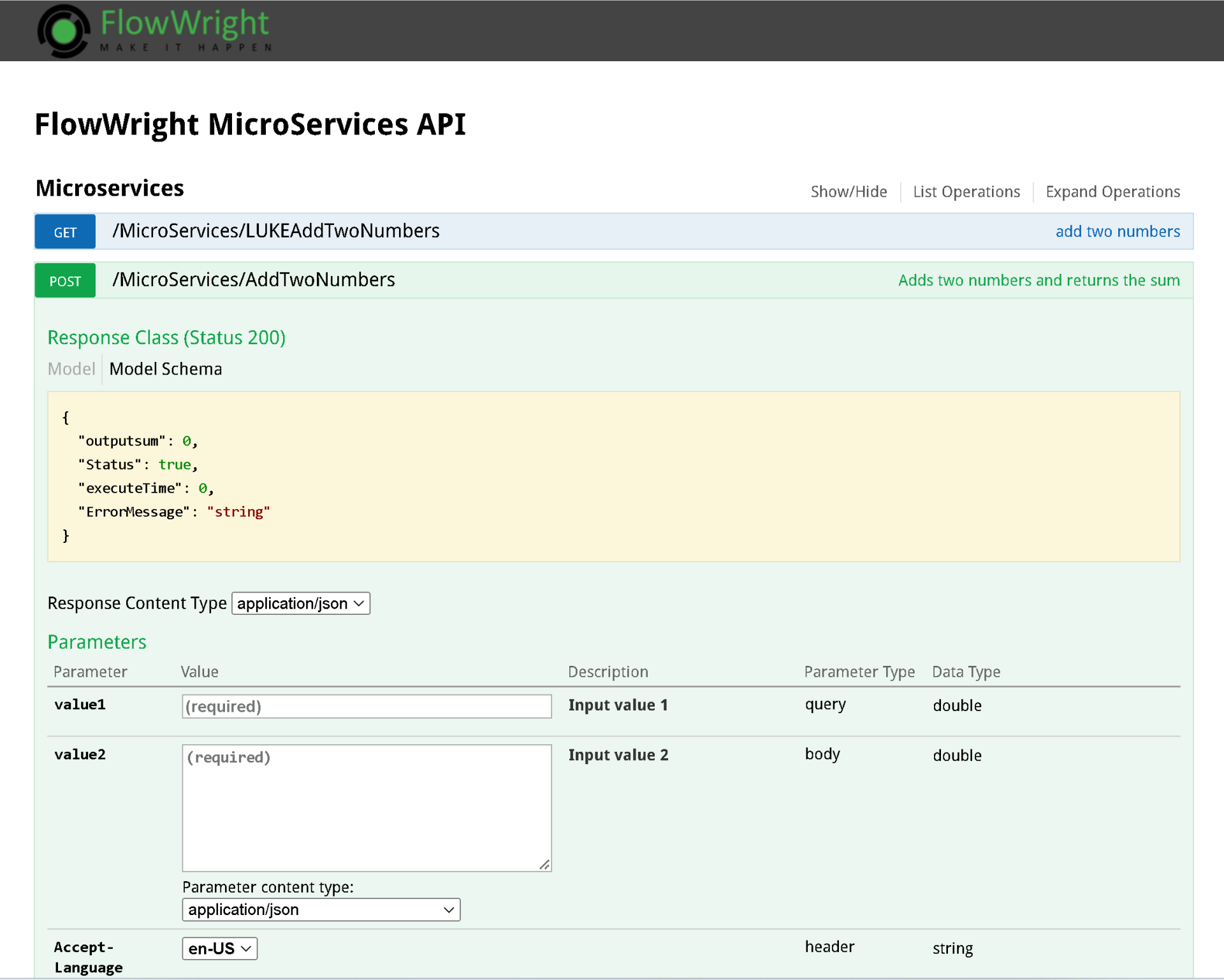Viewport: 1224px width, 980px height.
Task: Click the GET method badge
Action: [x=64, y=231]
